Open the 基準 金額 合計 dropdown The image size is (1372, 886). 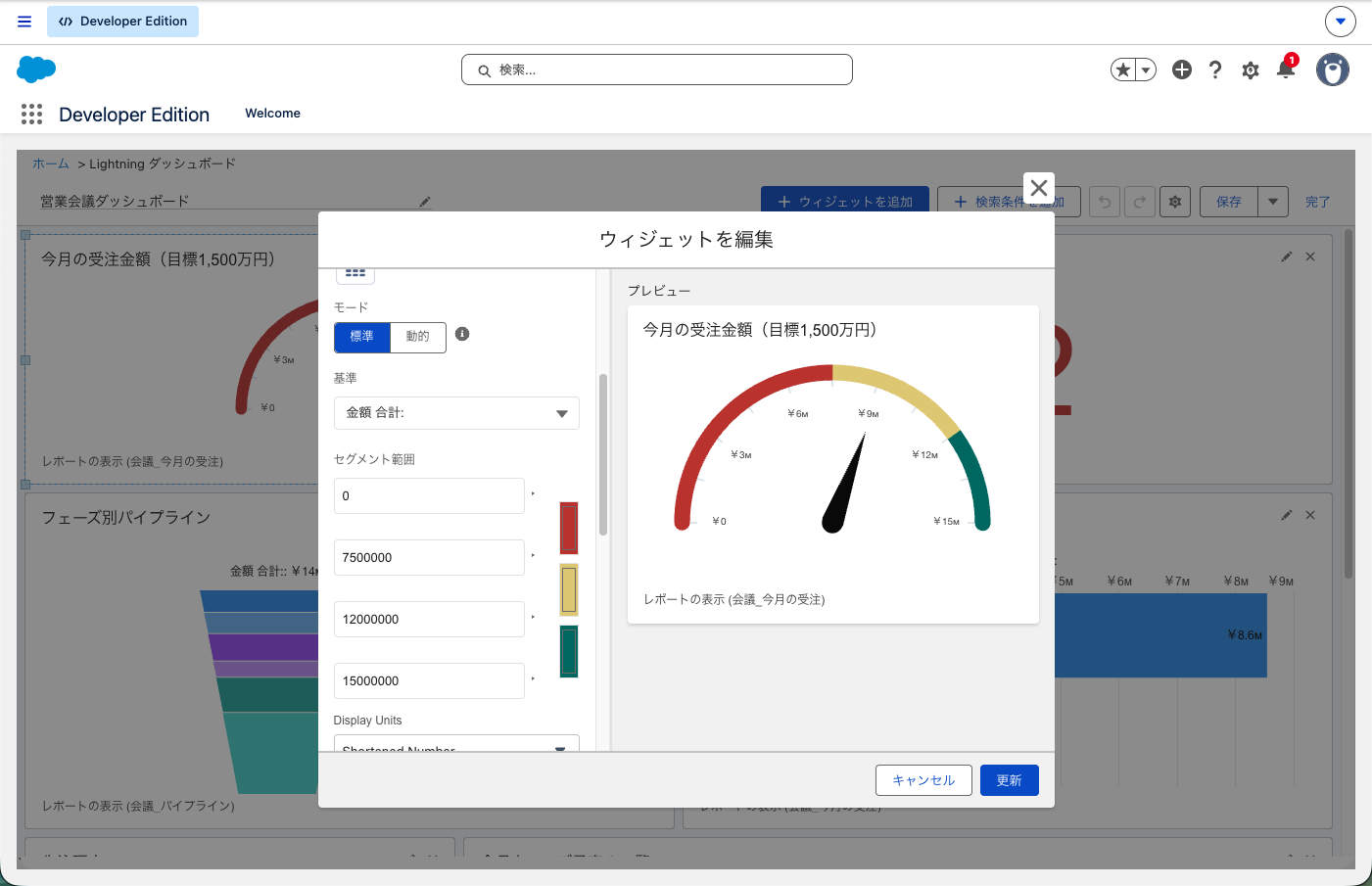point(456,413)
